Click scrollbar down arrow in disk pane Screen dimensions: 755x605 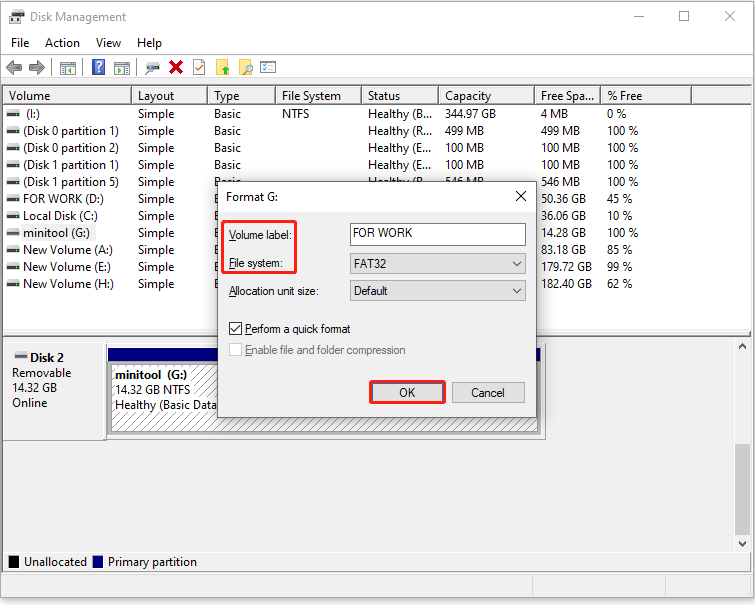[742, 543]
